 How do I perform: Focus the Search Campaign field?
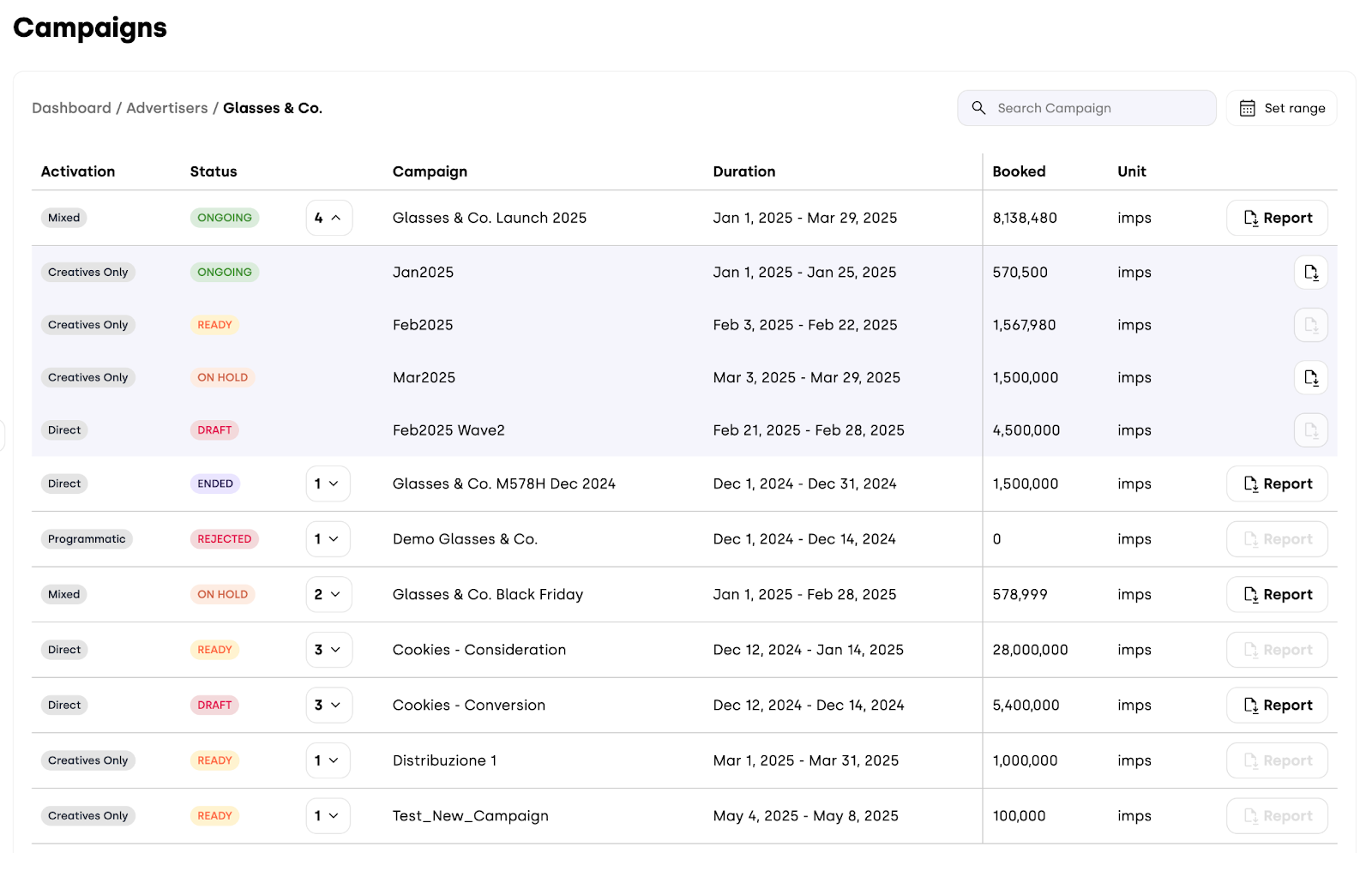pos(1086,108)
